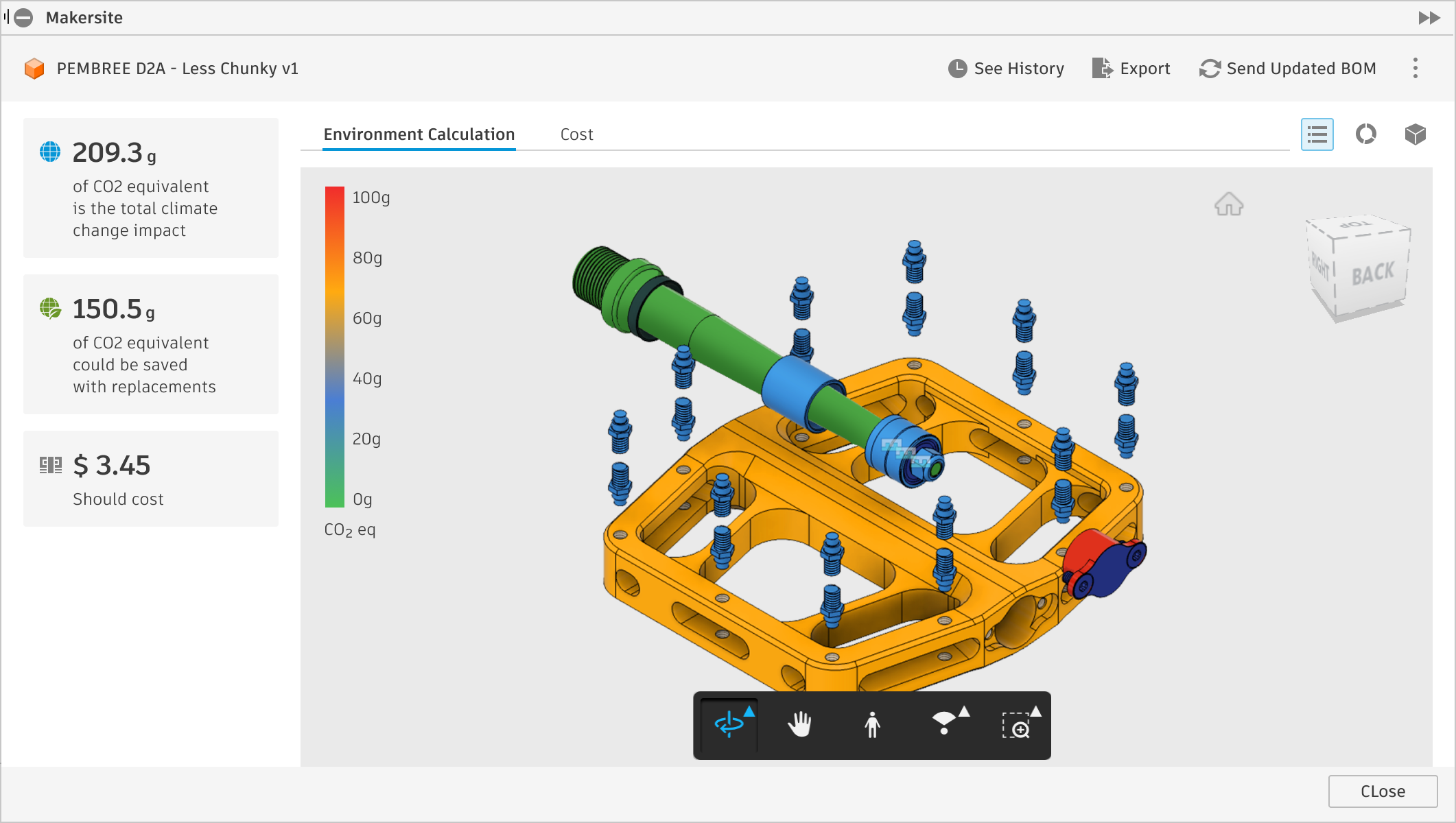The width and height of the screenshot is (1456, 823).
Task: Select the list view icon
Action: coord(1317,134)
